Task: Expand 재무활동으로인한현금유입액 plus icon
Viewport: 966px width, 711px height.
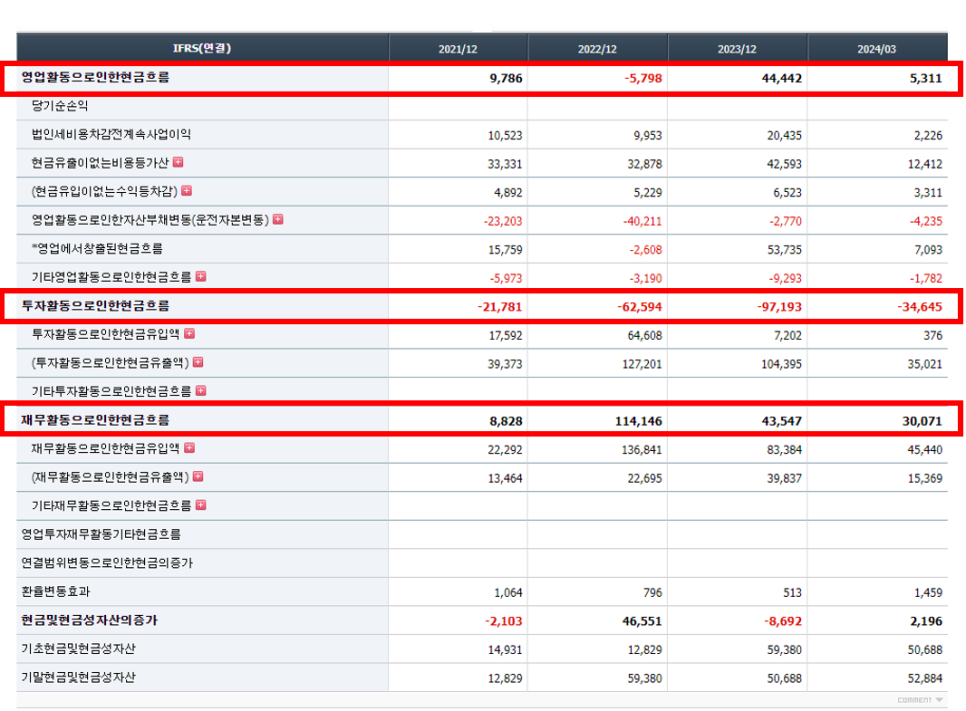Action: 190,448
